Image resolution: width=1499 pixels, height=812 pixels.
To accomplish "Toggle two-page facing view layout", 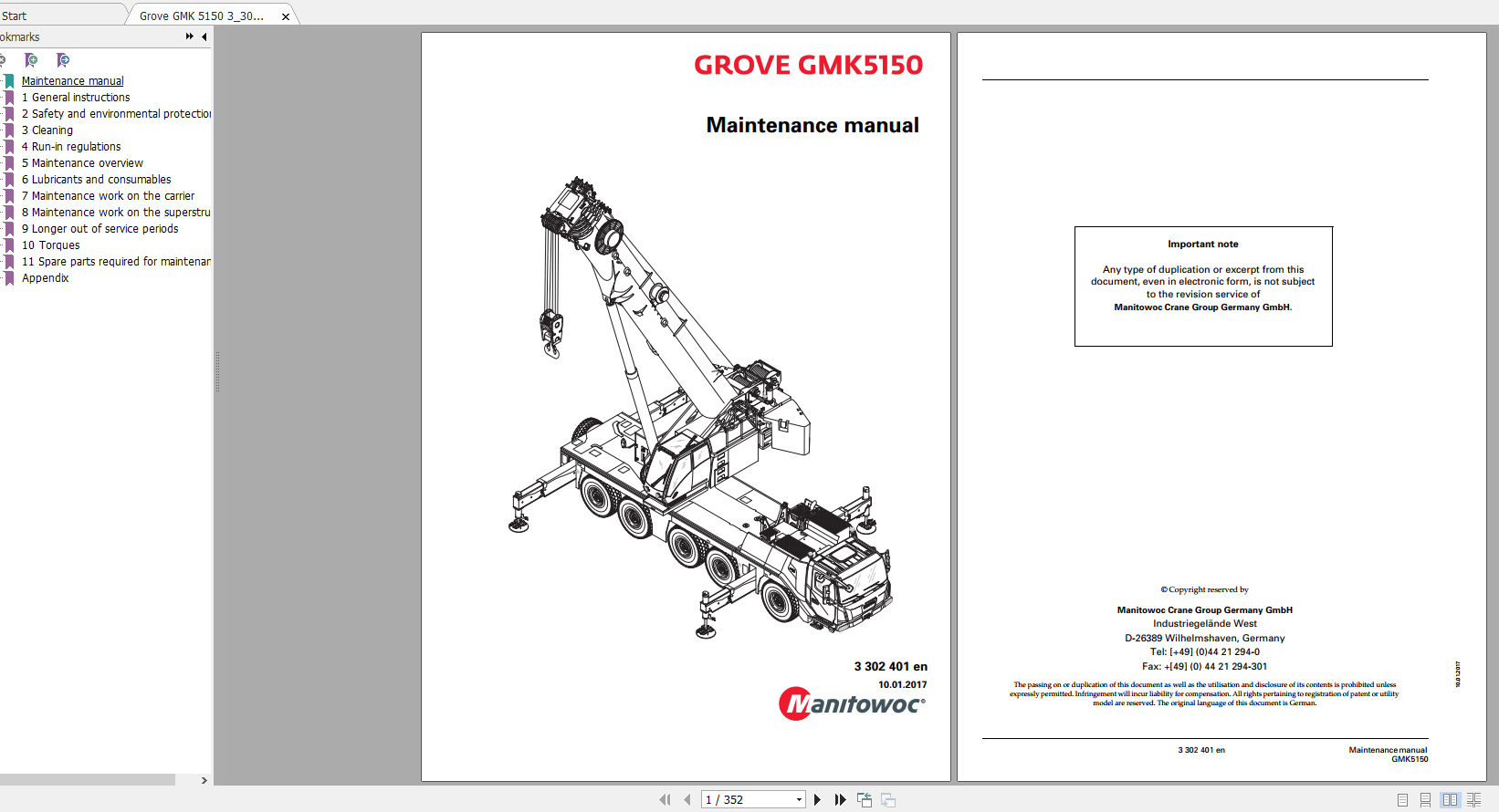I will point(1450,800).
